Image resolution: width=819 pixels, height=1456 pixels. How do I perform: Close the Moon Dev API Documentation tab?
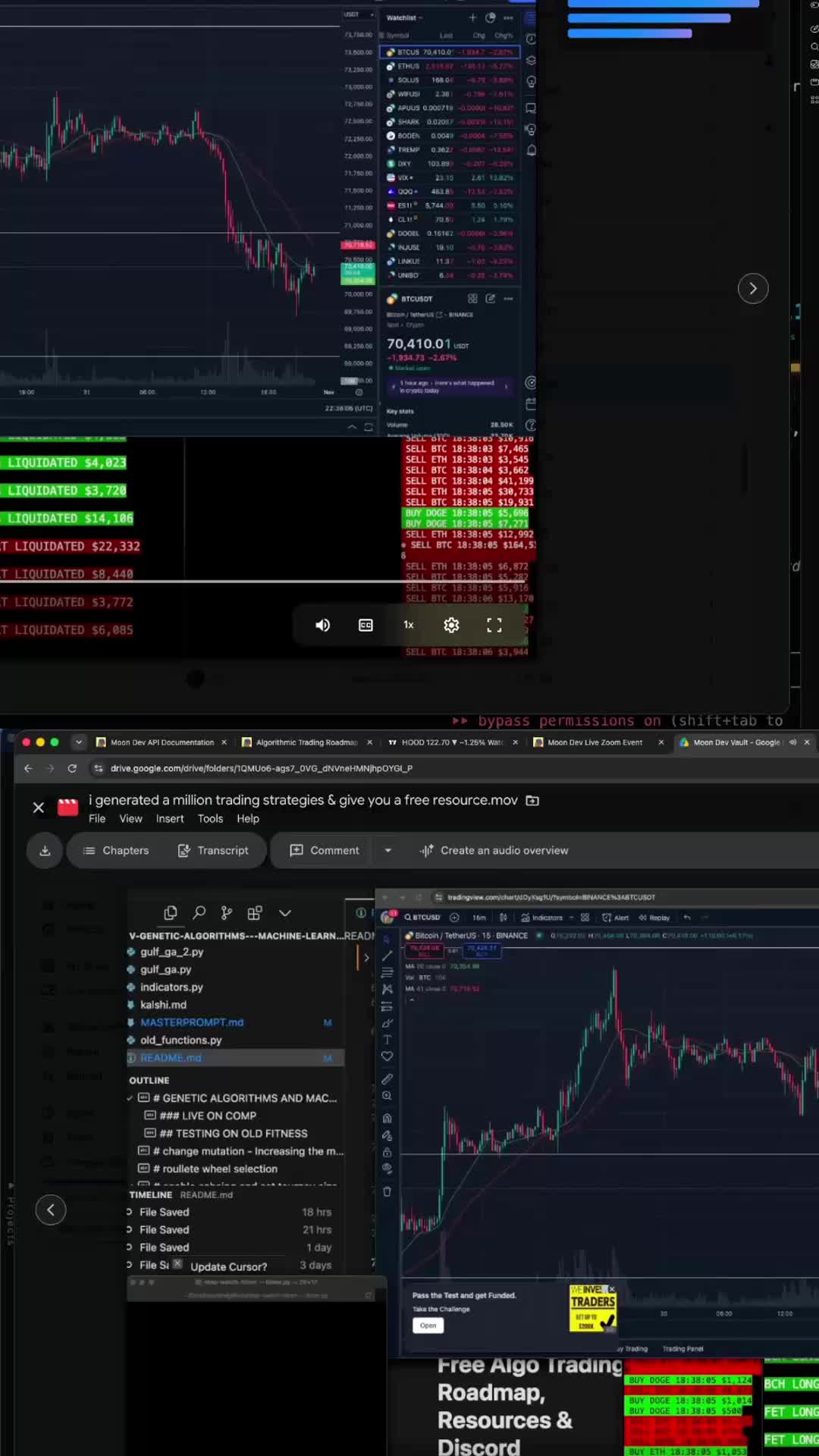pyautogui.click(x=224, y=742)
